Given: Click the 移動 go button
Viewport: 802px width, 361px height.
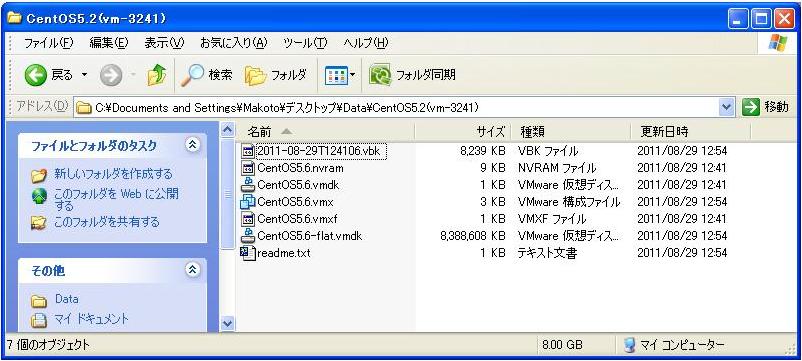Looking at the screenshot, I should coord(766,107).
